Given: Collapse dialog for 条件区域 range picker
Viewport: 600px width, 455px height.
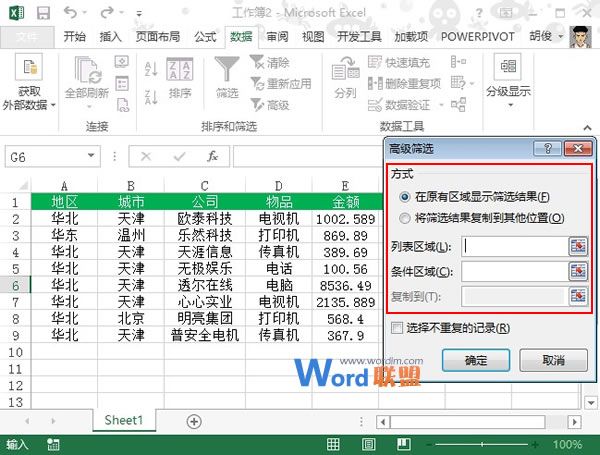Looking at the screenshot, I should tap(578, 271).
